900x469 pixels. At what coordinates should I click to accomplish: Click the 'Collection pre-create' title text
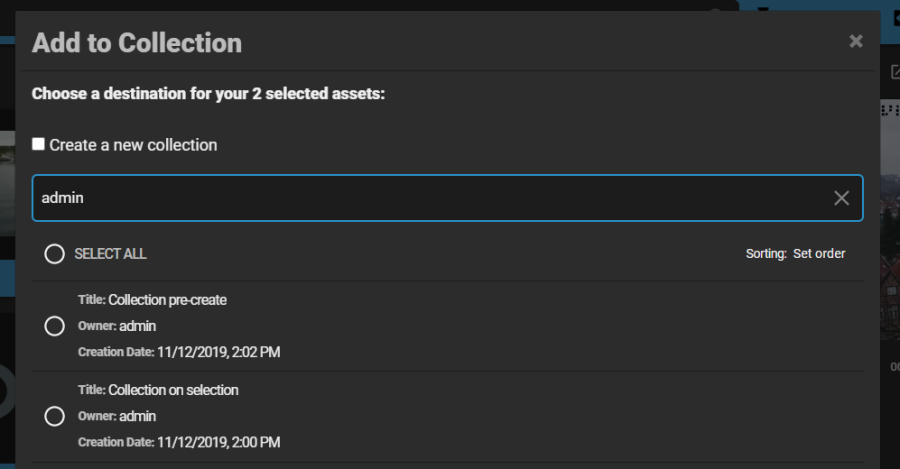coord(168,300)
